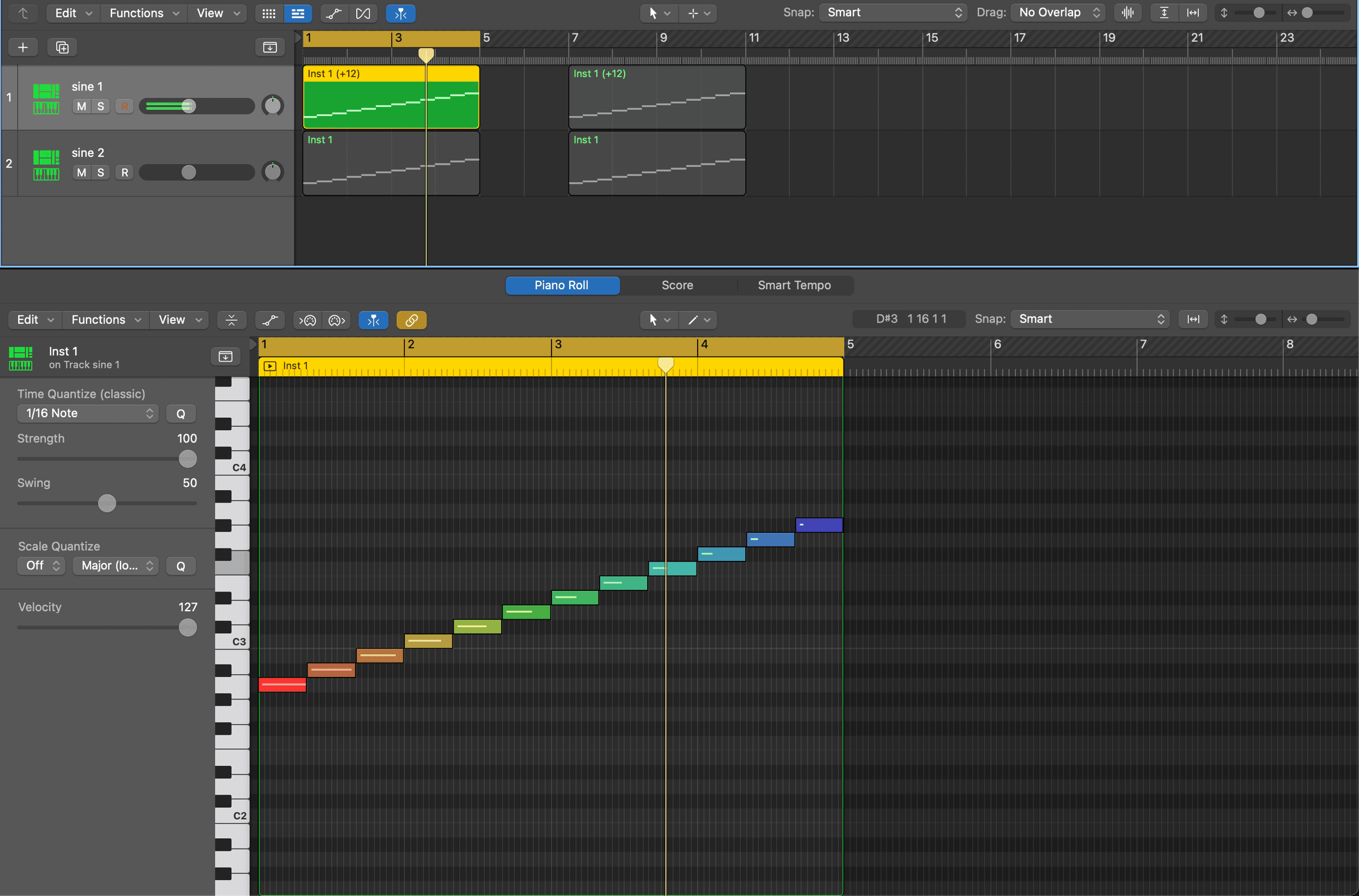1359x896 pixels.
Task: Click vertical auto zoom icon in tracks toolbar
Action: [1164, 12]
